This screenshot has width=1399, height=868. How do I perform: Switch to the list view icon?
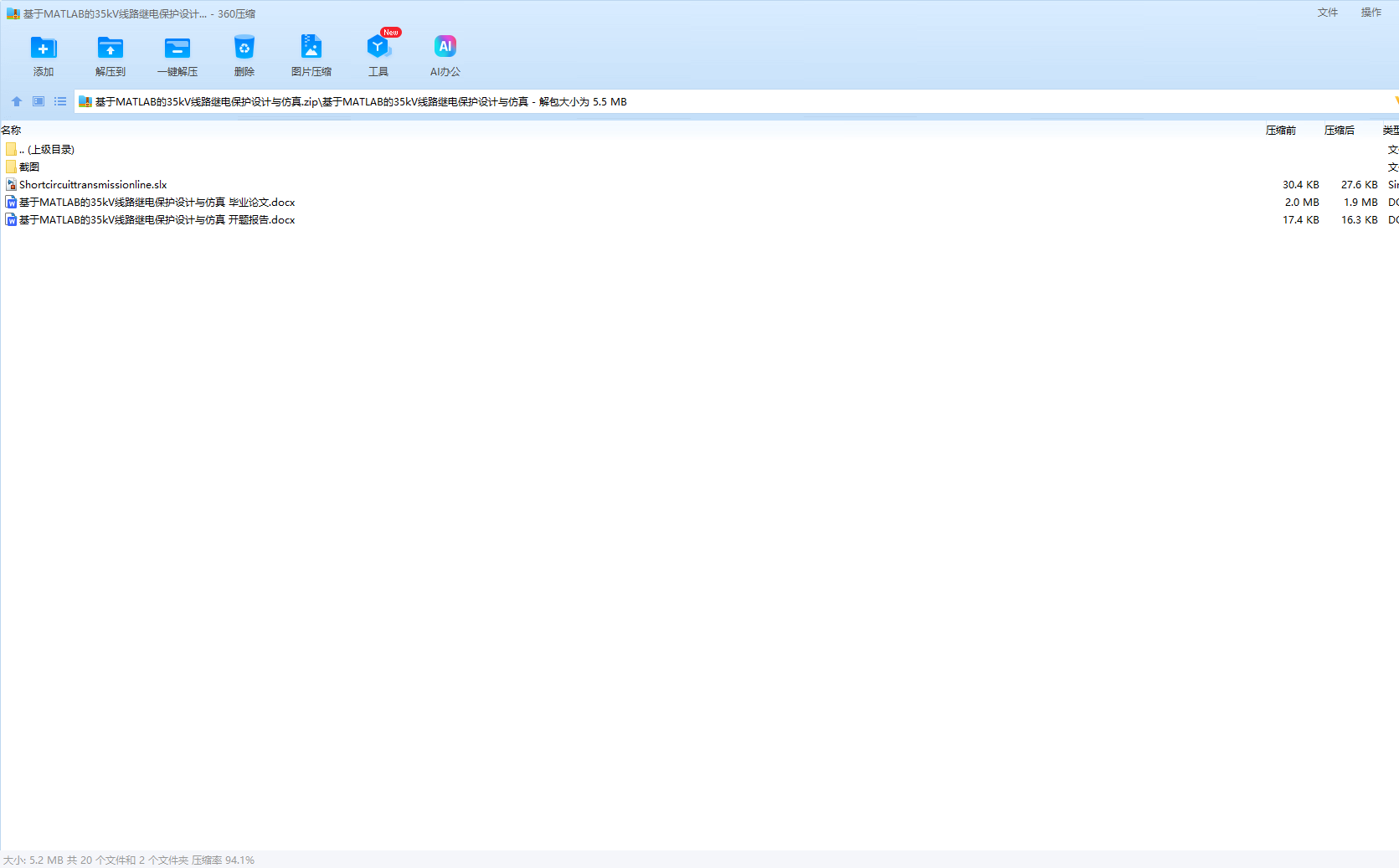[x=60, y=101]
